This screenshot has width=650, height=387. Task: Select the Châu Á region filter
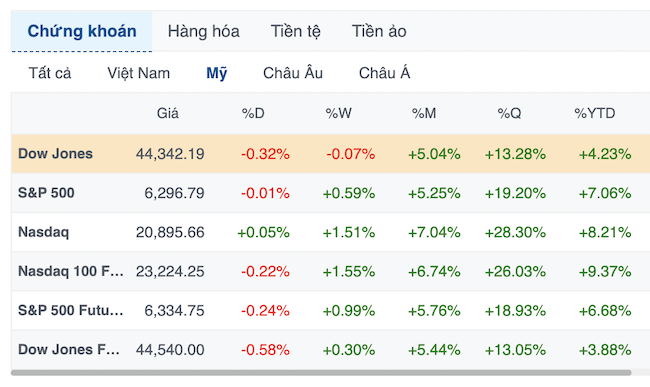(384, 73)
